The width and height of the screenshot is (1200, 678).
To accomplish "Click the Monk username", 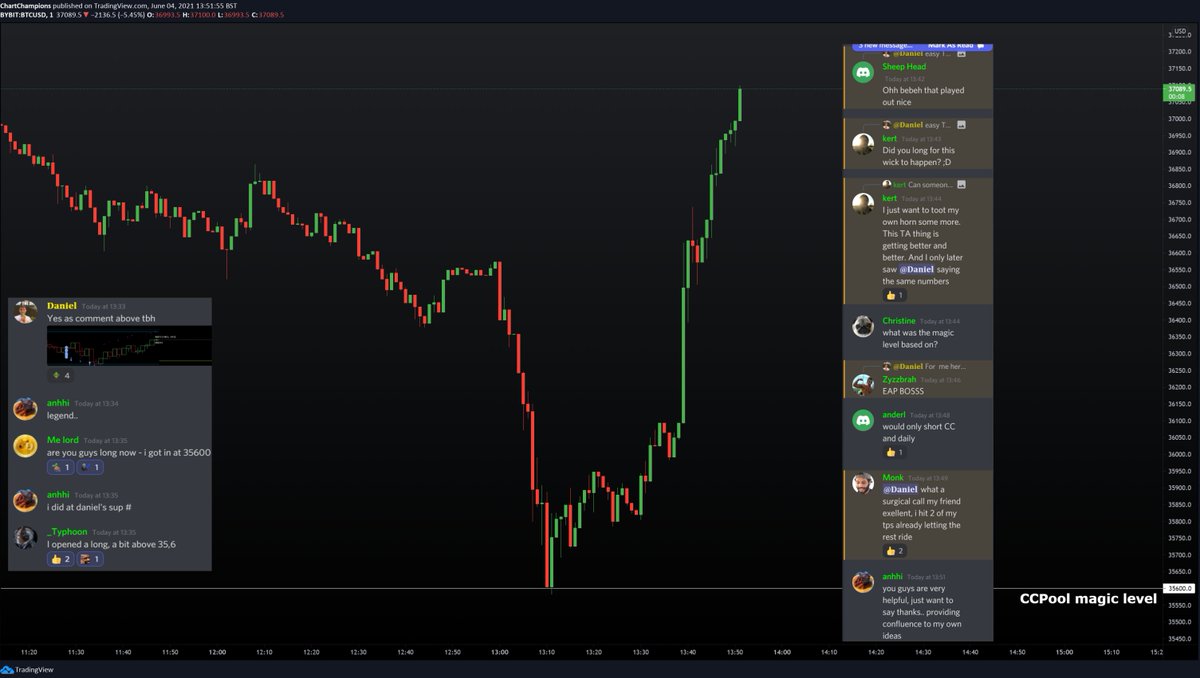I will pos(892,478).
